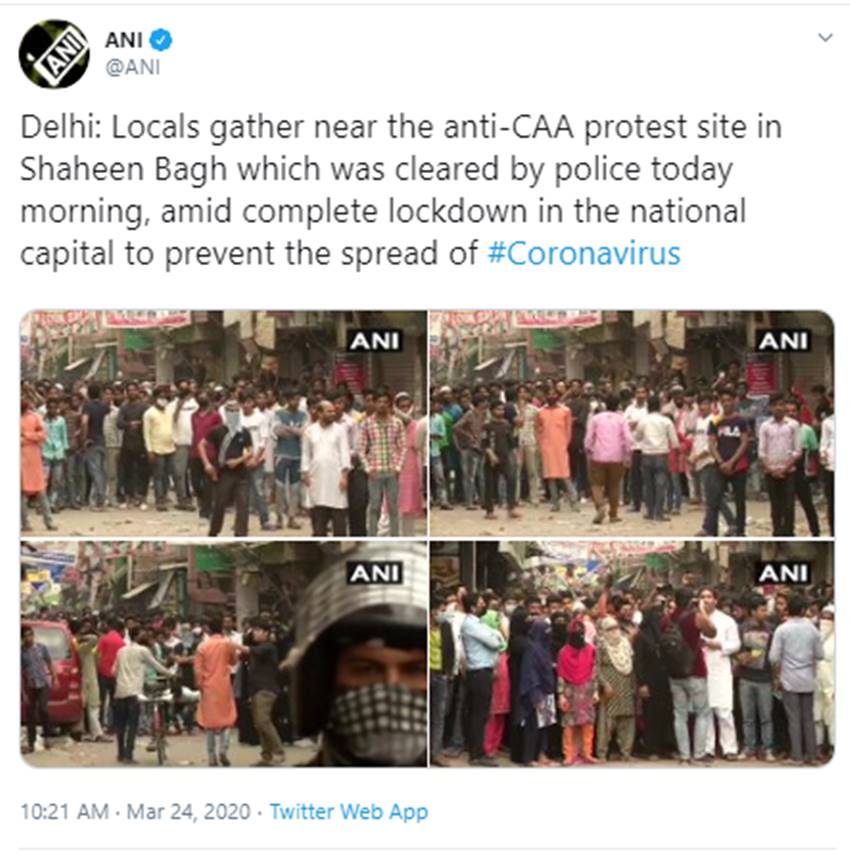Click the blue verified badge beside ANI

161,40
